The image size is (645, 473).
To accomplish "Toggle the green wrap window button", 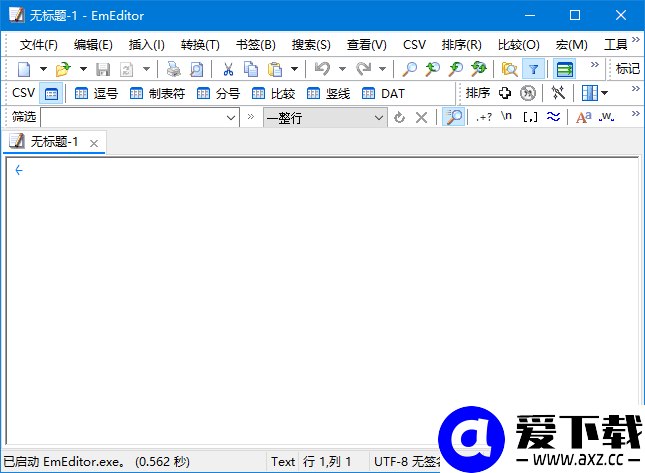I will tap(564, 69).
